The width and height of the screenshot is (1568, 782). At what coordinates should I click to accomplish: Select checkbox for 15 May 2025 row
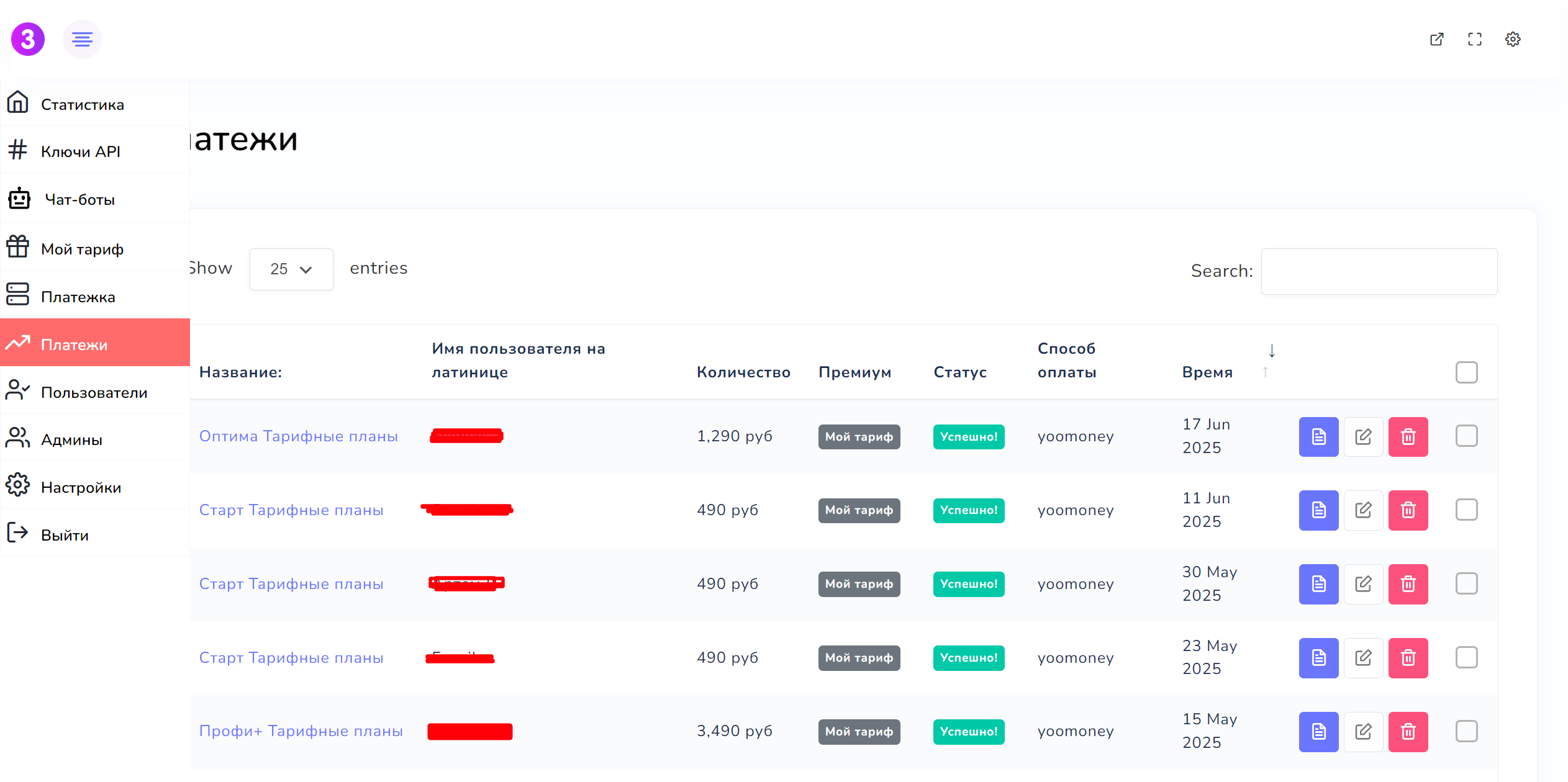(x=1466, y=731)
